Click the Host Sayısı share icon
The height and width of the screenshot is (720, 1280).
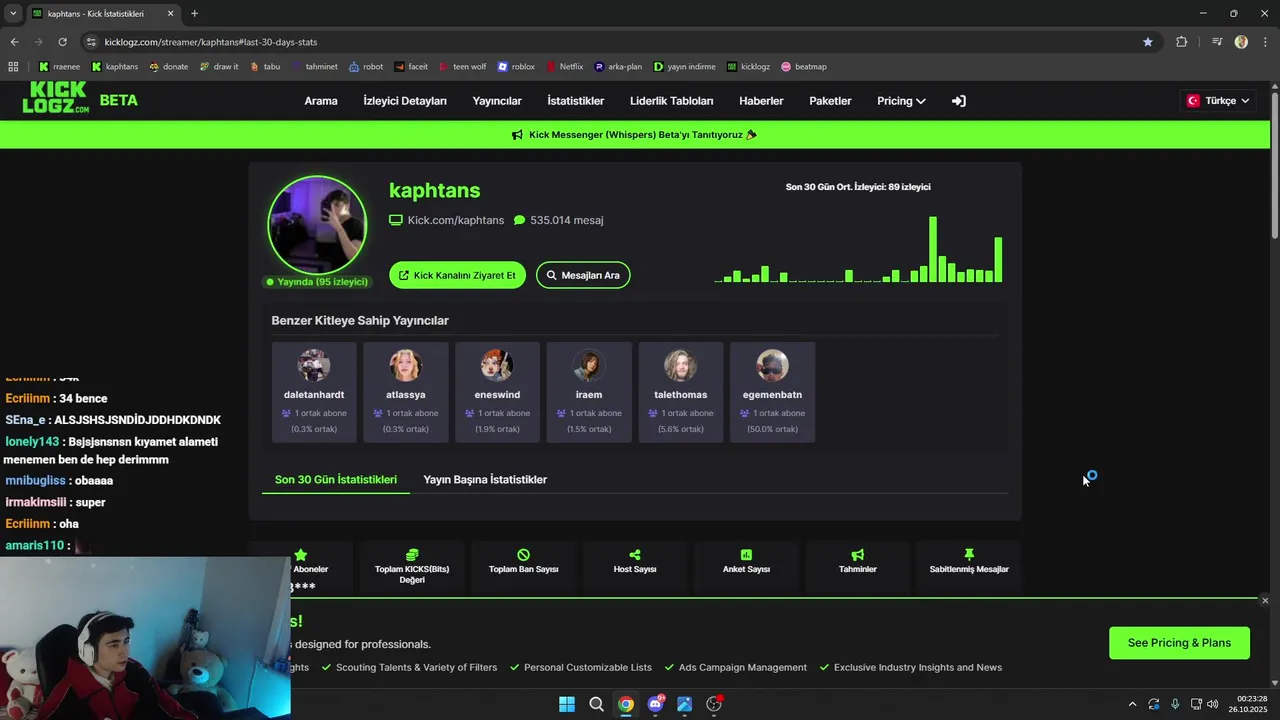pos(635,555)
